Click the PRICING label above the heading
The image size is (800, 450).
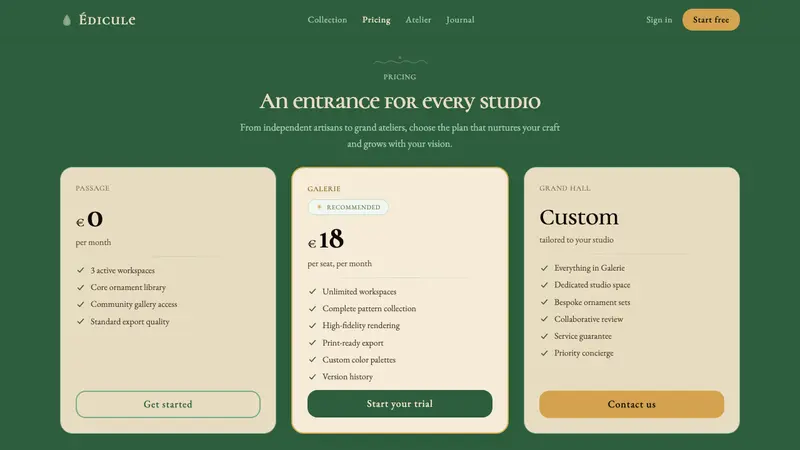point(399,77)
